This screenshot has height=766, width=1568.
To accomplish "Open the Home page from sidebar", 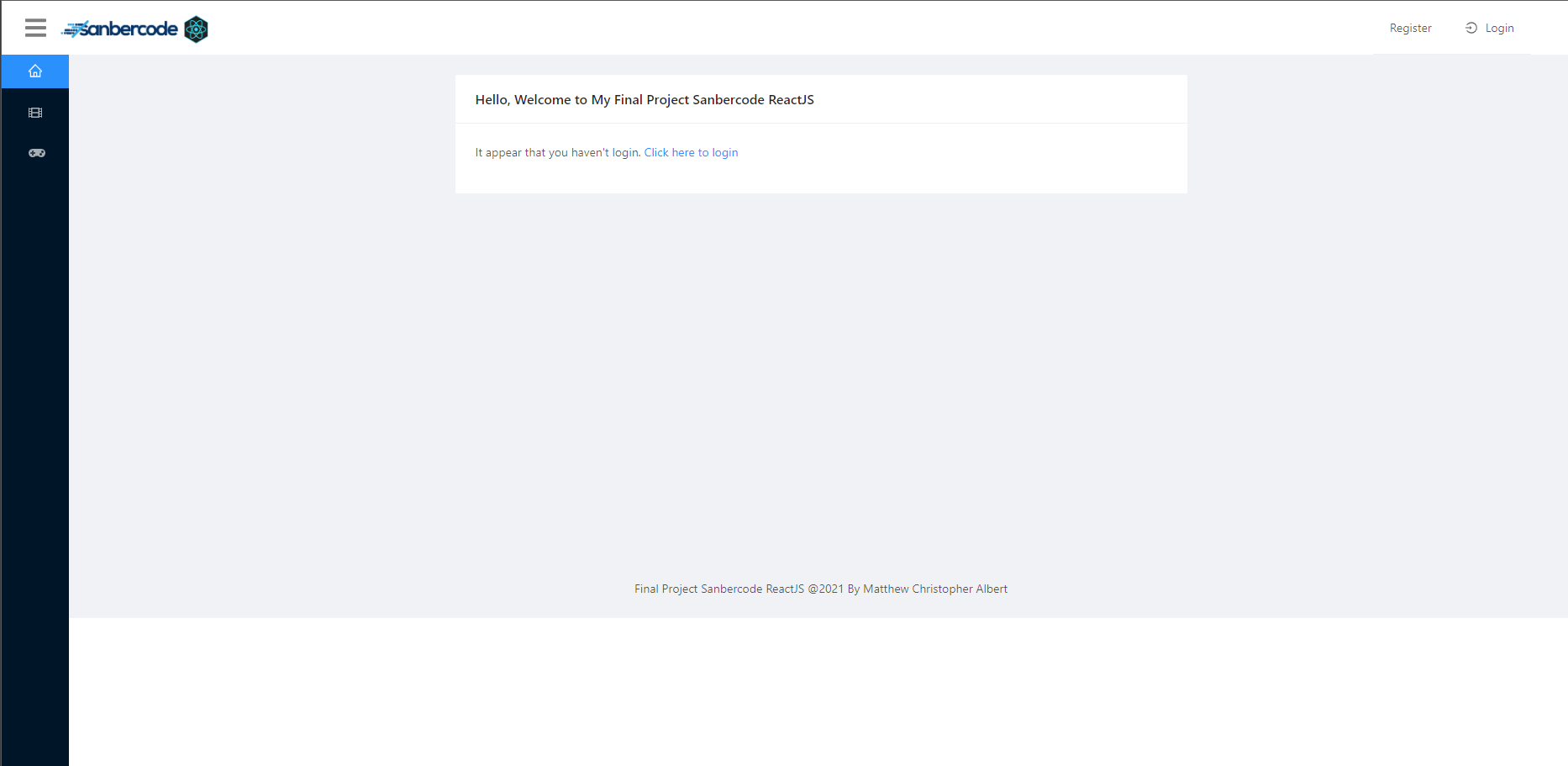I will 35,71.
